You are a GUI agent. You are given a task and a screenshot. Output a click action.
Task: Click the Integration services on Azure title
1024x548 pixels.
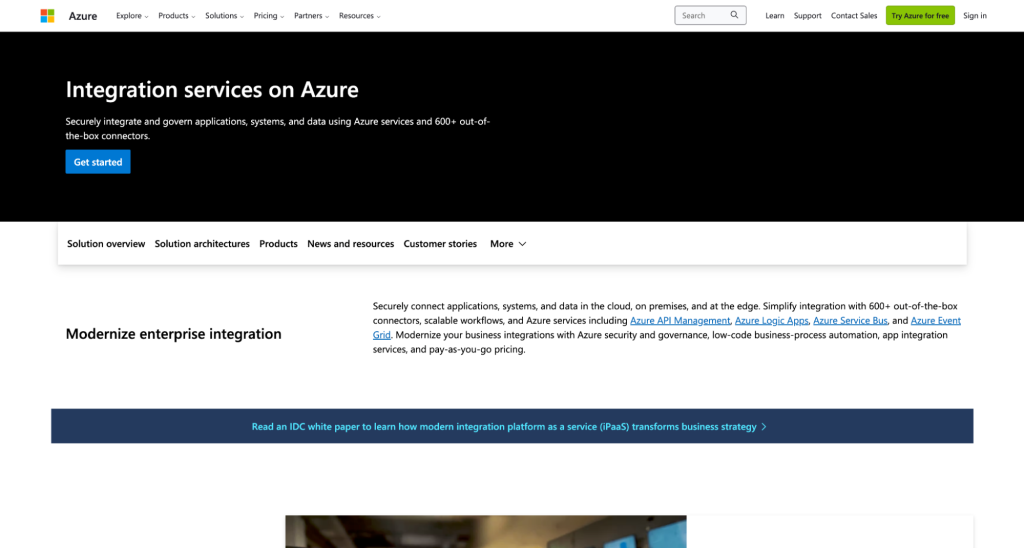[212, 89]
